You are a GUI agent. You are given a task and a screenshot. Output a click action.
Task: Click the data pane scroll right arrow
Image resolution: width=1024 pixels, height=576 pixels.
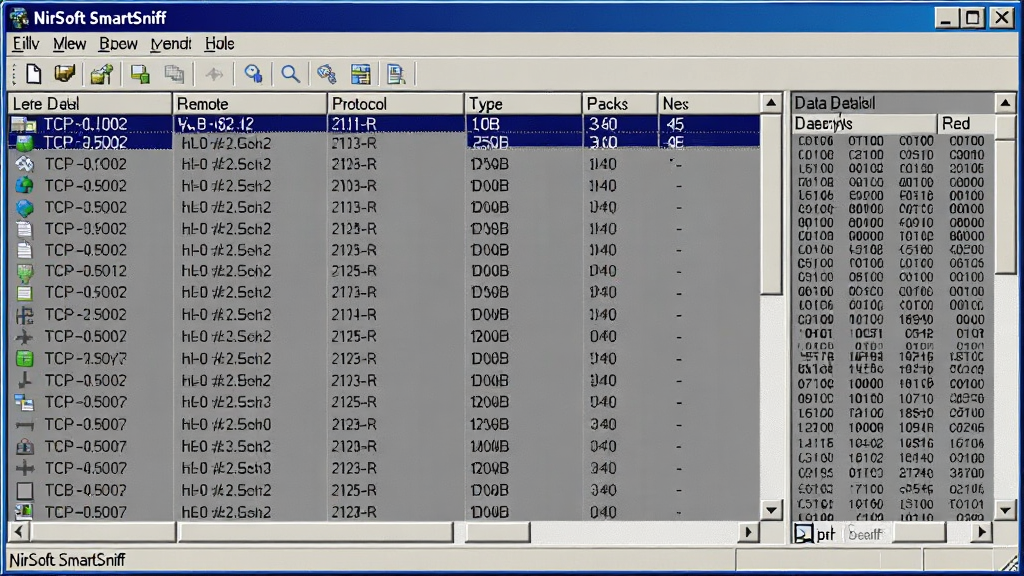click(982, 533)
